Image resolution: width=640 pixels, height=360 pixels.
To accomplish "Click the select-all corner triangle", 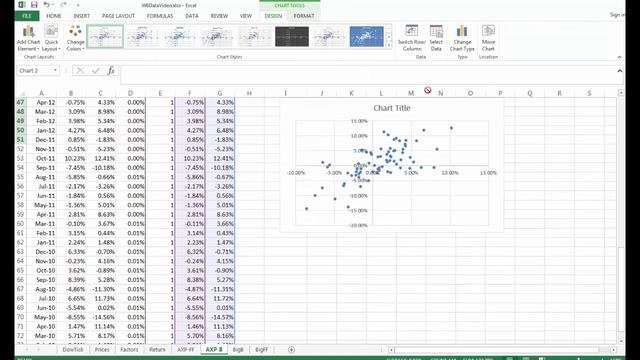I will point(21,93).
